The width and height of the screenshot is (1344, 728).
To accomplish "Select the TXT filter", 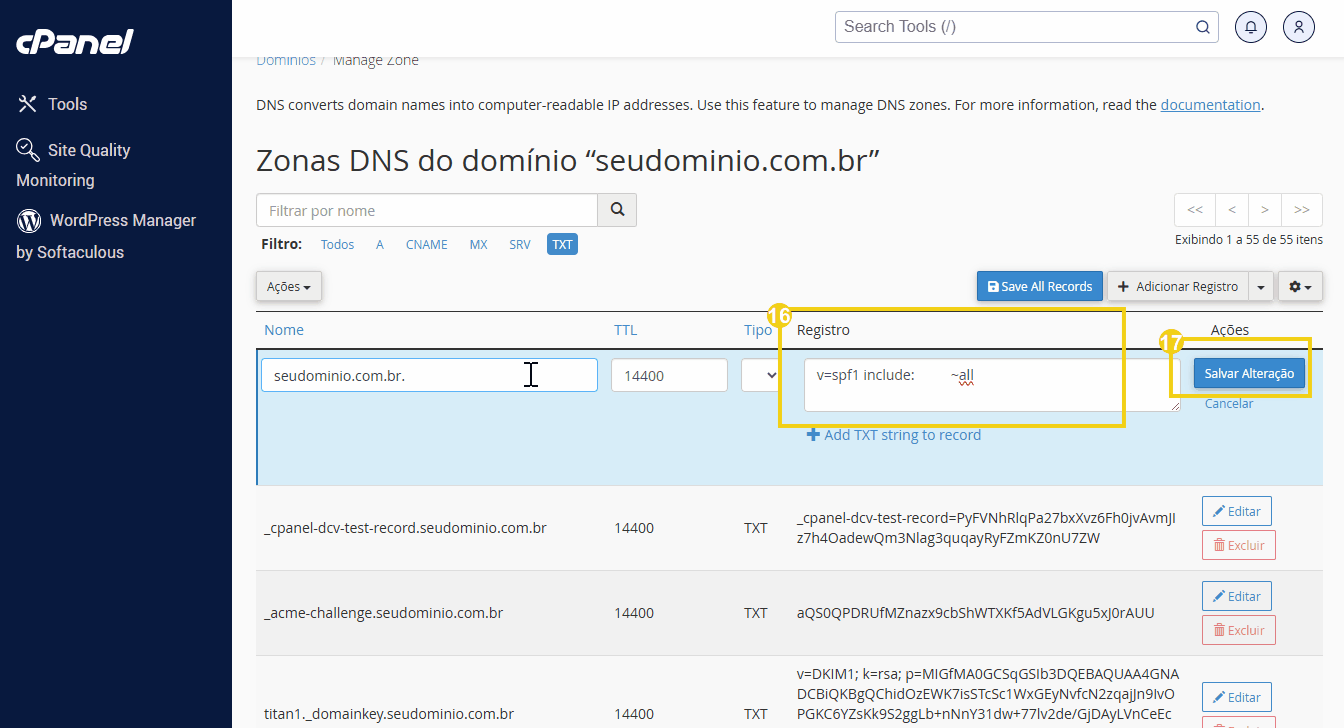I will pos(562,244).
